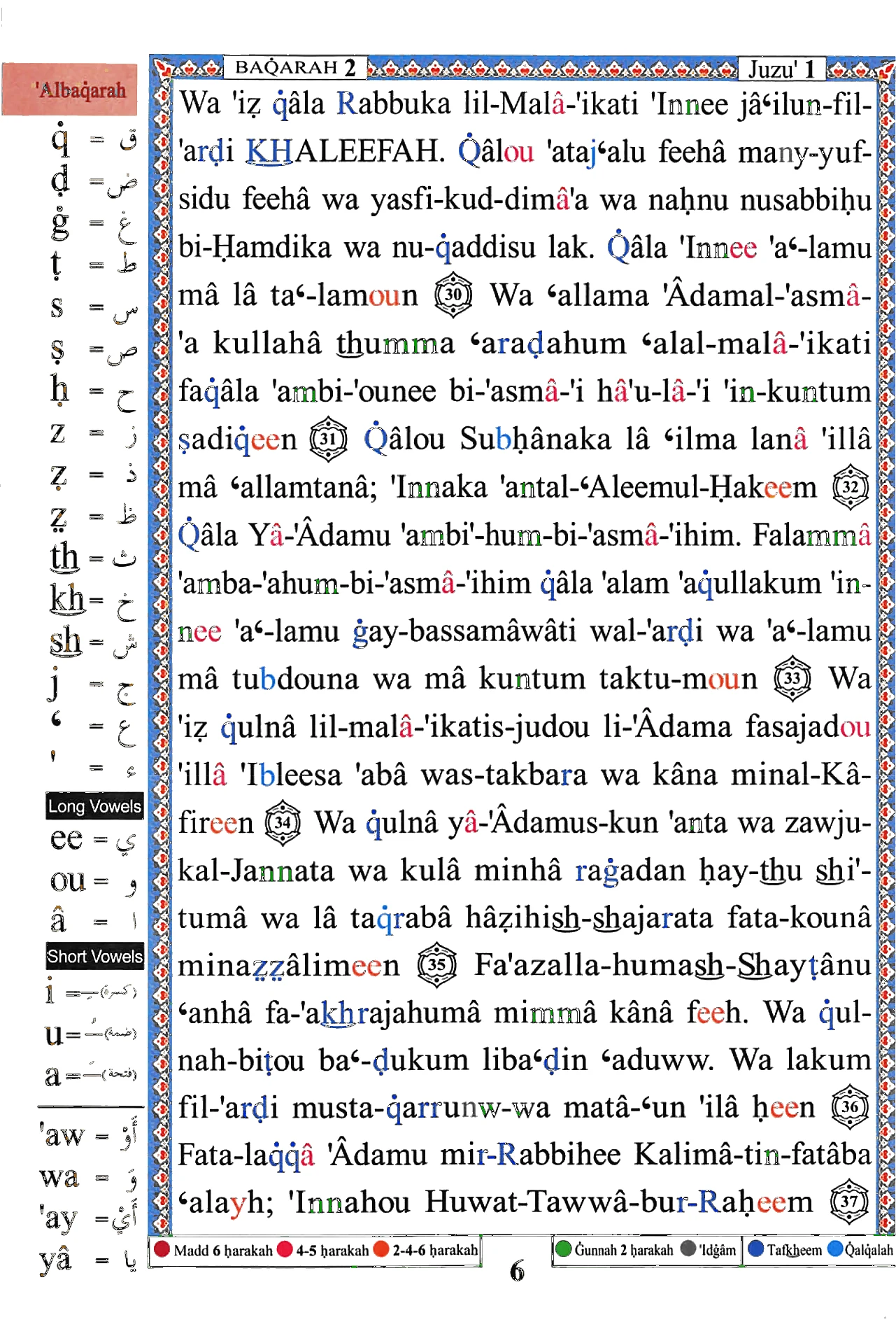The width and height of the screenshot is (896, 1322).
Task: Click the Short Vowels heading
Action: click(94, 956)
